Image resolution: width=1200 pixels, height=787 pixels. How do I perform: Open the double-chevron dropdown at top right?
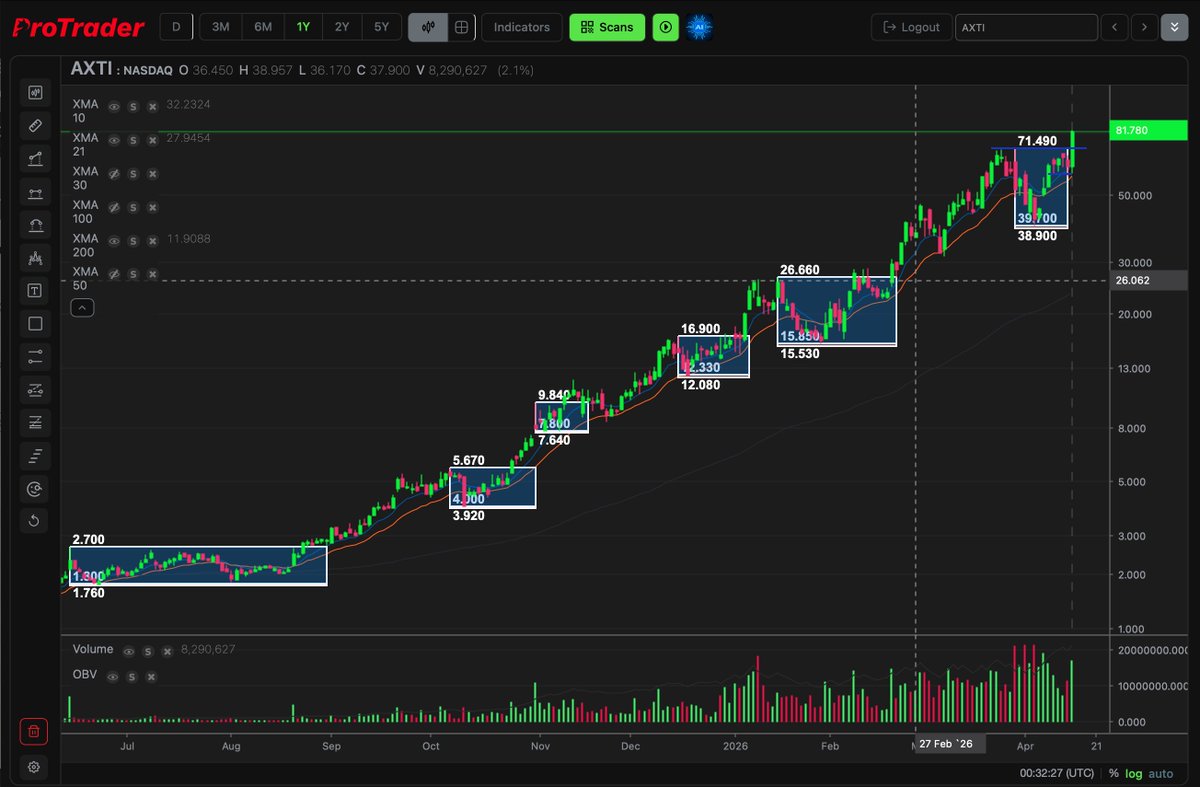click(1175, 27)
